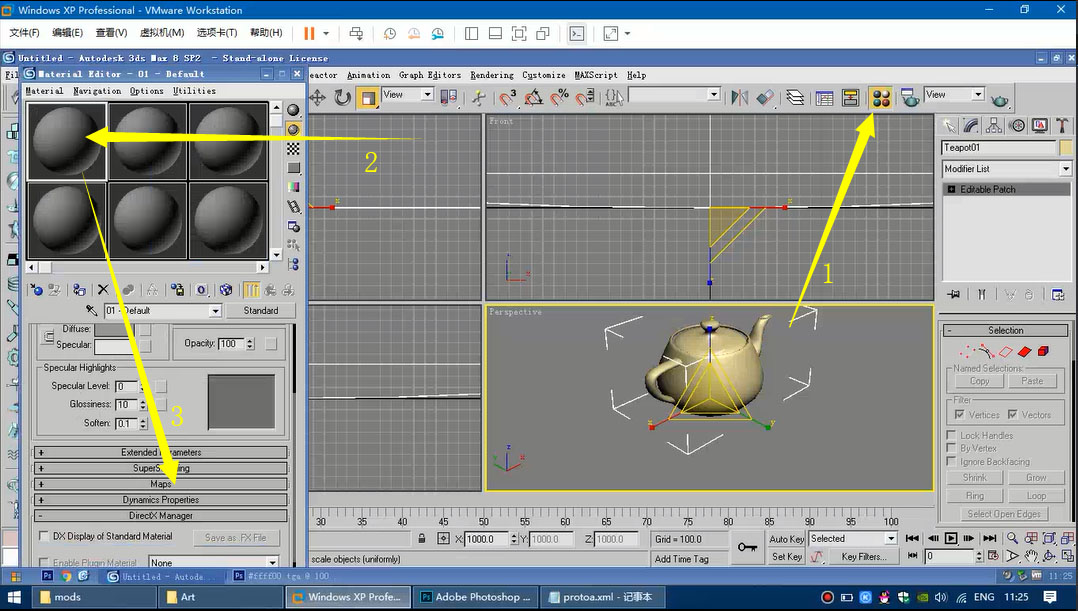Collapse the DirectX Manager rollout
This screenshot has height=611, width=1078.
(x=161, y=515)
